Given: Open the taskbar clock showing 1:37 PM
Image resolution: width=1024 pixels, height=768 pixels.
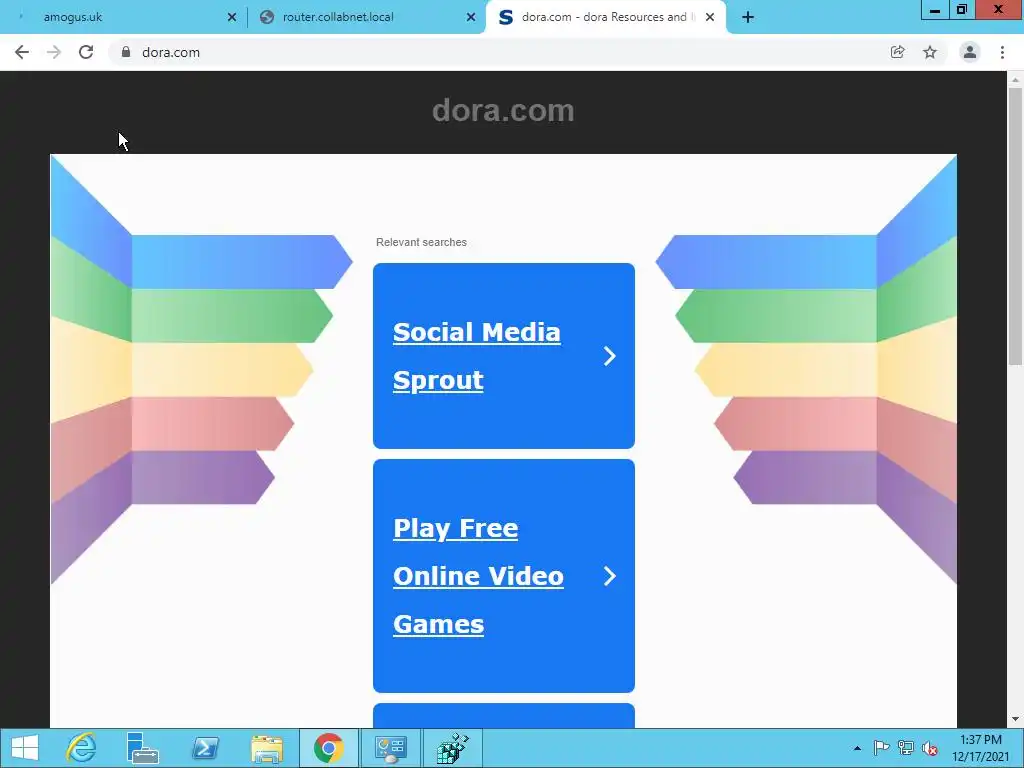Looking at the screenshot, I should tap(980, 748).
